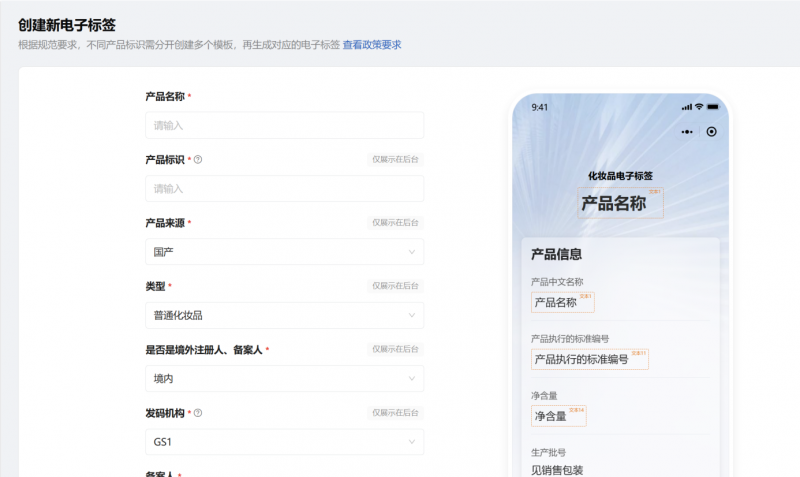800x477 pixels.
Task: Open the 境内 registrant dropdown
Action: click(x=284, y=379)
